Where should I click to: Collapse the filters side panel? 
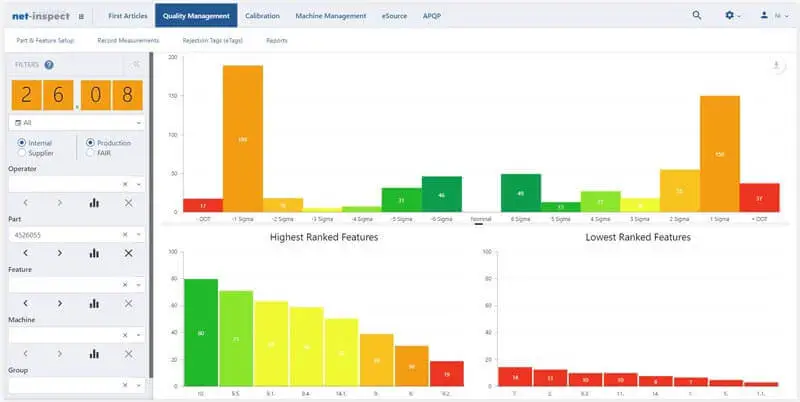click(x=136, y=64)
